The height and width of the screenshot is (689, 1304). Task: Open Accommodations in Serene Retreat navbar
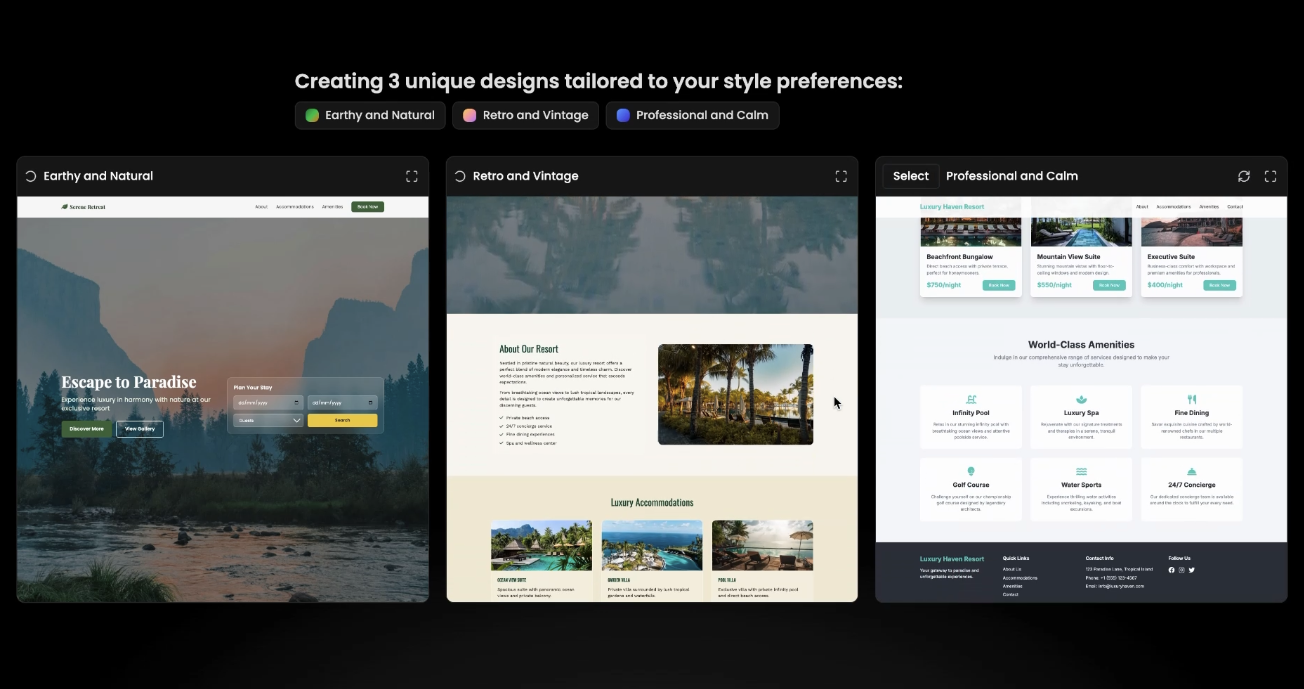(295, 207)
